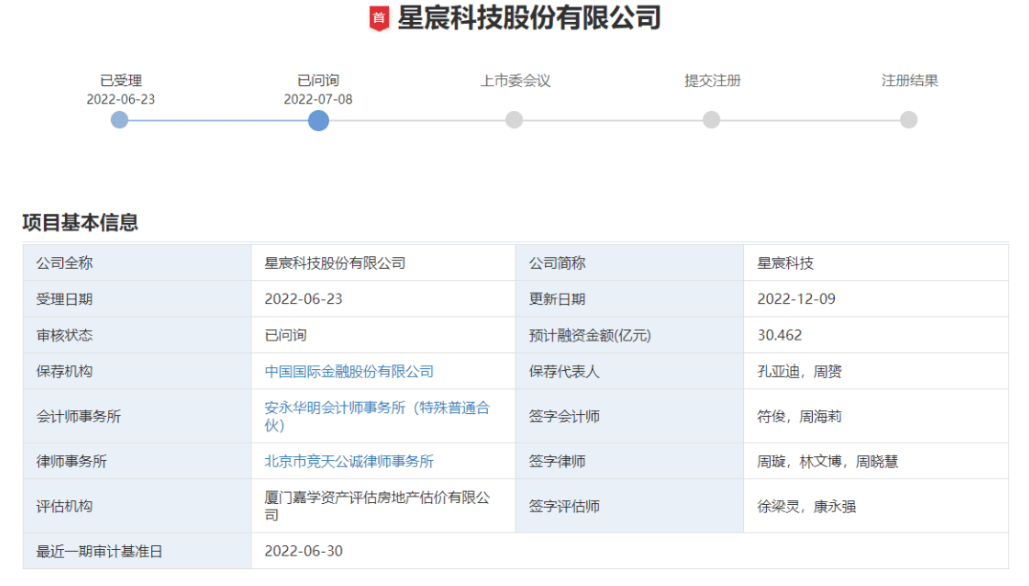
Task: Click the 保荐代表人 label
Action: [x=564, y=371]
